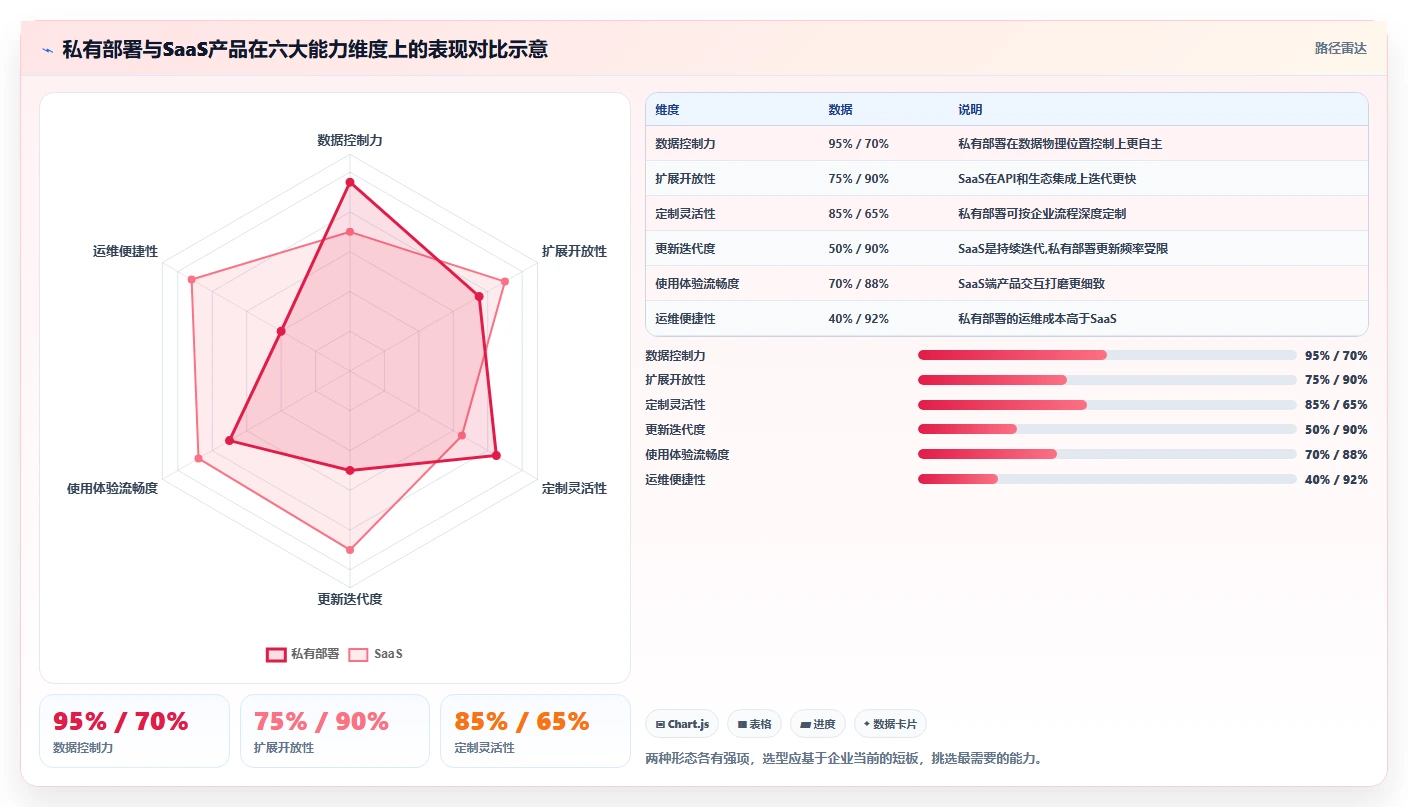Click the 运维便捷性 progress bar
The image size is (1408, 807).
point(1107,479)
